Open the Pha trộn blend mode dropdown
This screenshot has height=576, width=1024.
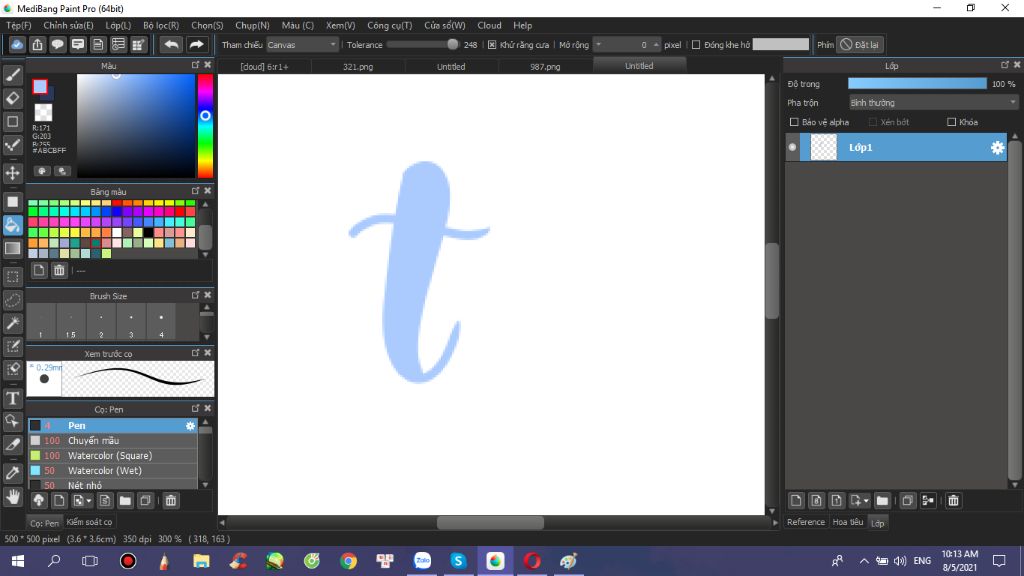pos(932,102)
